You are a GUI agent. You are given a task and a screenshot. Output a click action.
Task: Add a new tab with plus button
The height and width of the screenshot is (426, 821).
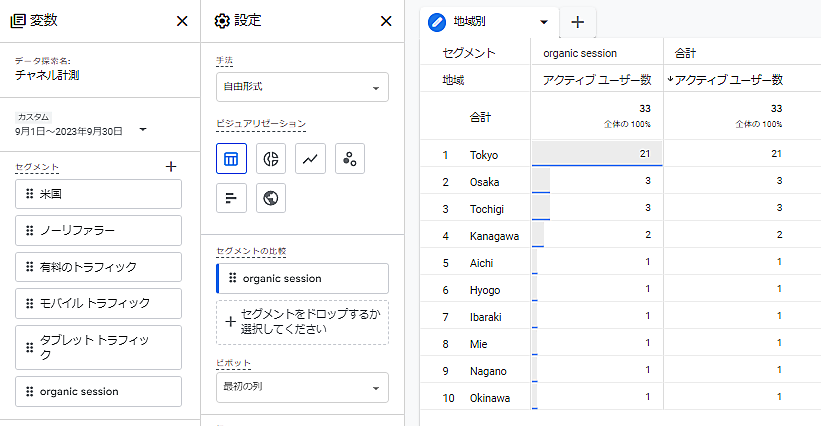[577, 21]
